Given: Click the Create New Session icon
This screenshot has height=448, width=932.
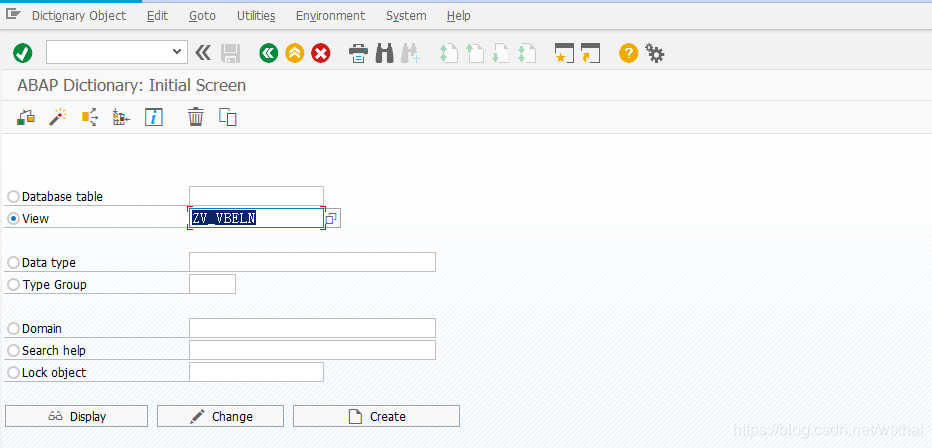Looking at the screenshot, I should (564, 53).
